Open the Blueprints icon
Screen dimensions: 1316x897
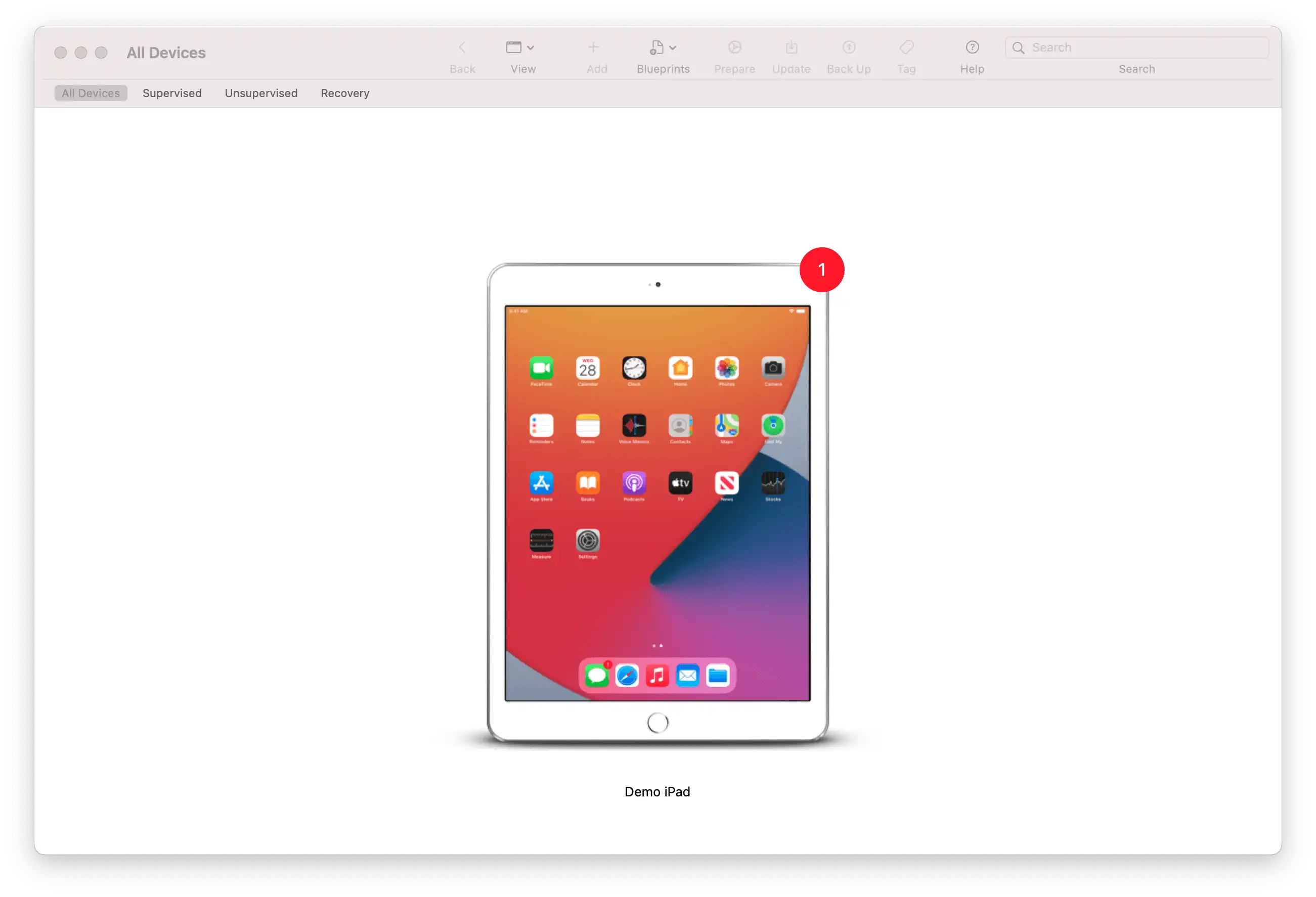[656, 47]
